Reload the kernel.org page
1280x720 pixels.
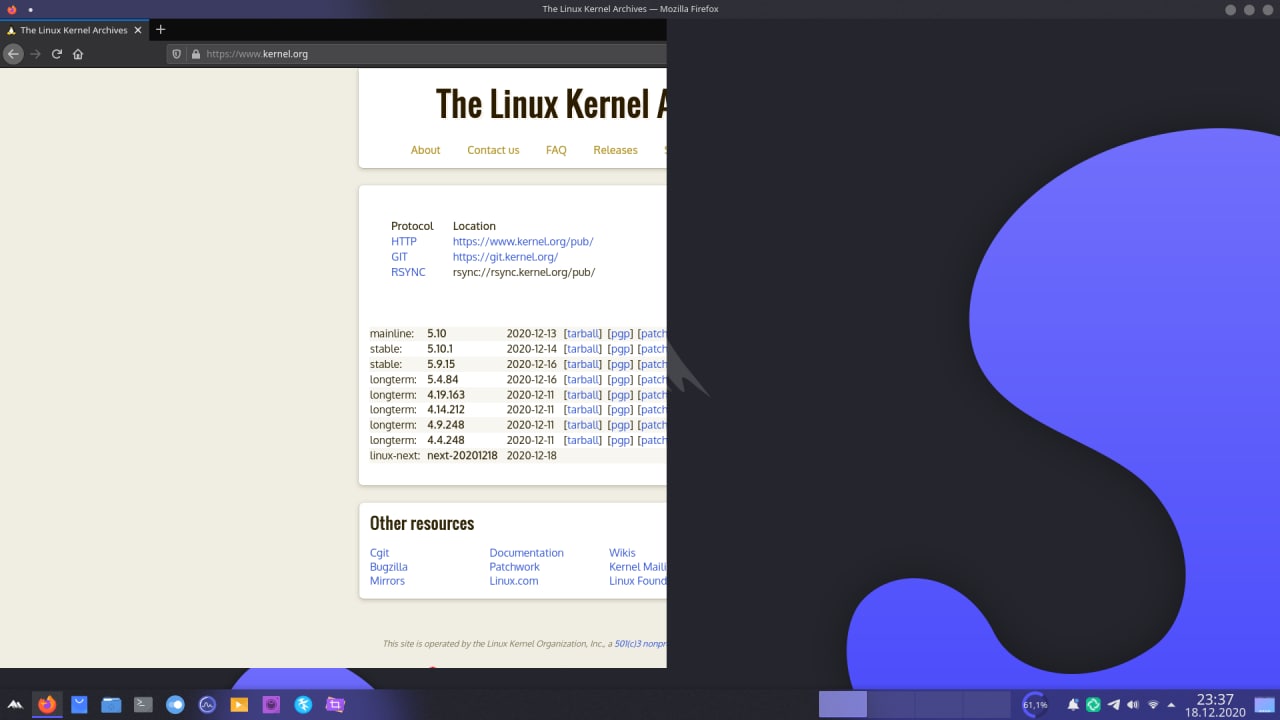[x=57, y=54]
